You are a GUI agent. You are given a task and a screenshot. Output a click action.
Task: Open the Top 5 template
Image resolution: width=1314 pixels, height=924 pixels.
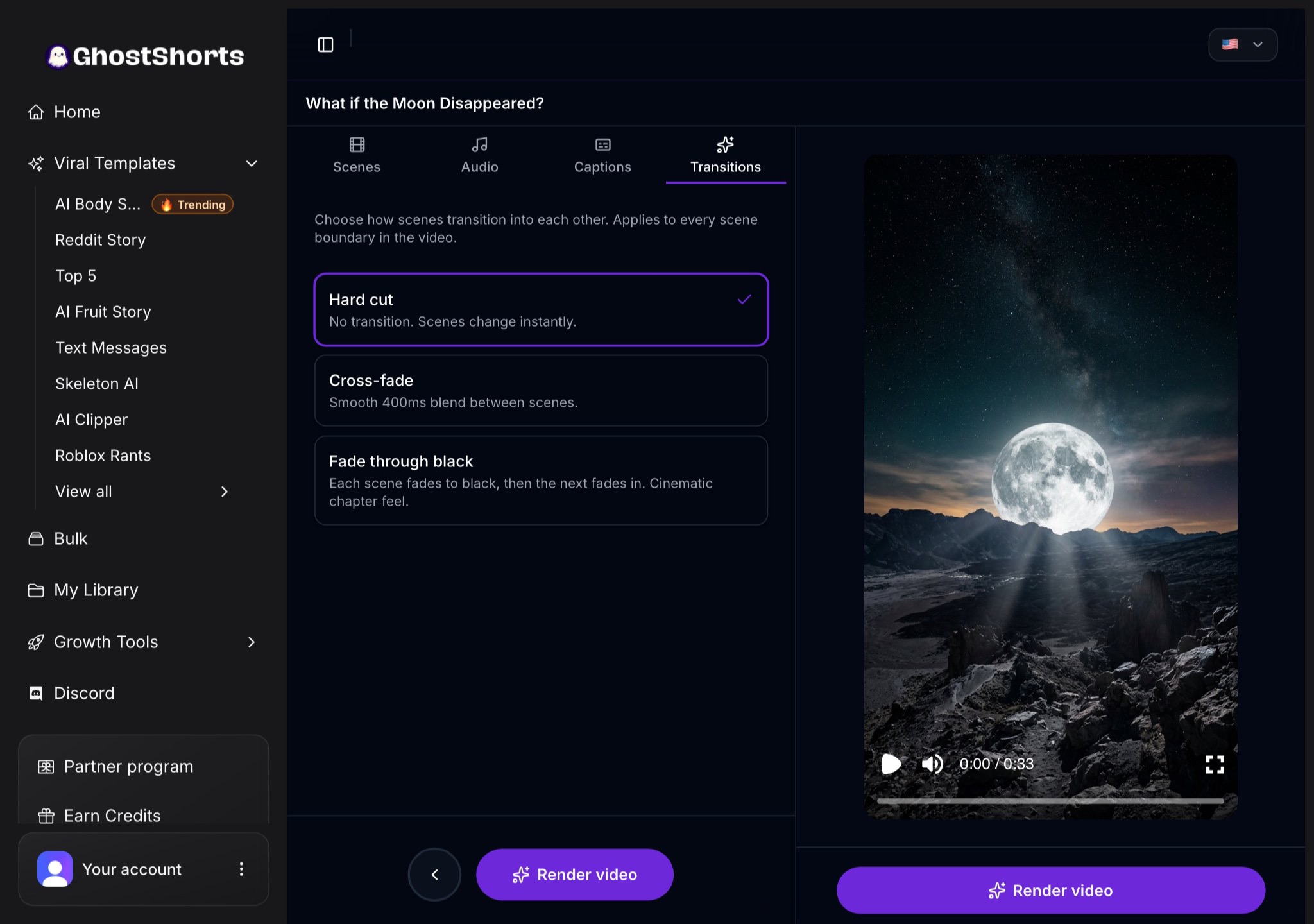tap(76, 277)
